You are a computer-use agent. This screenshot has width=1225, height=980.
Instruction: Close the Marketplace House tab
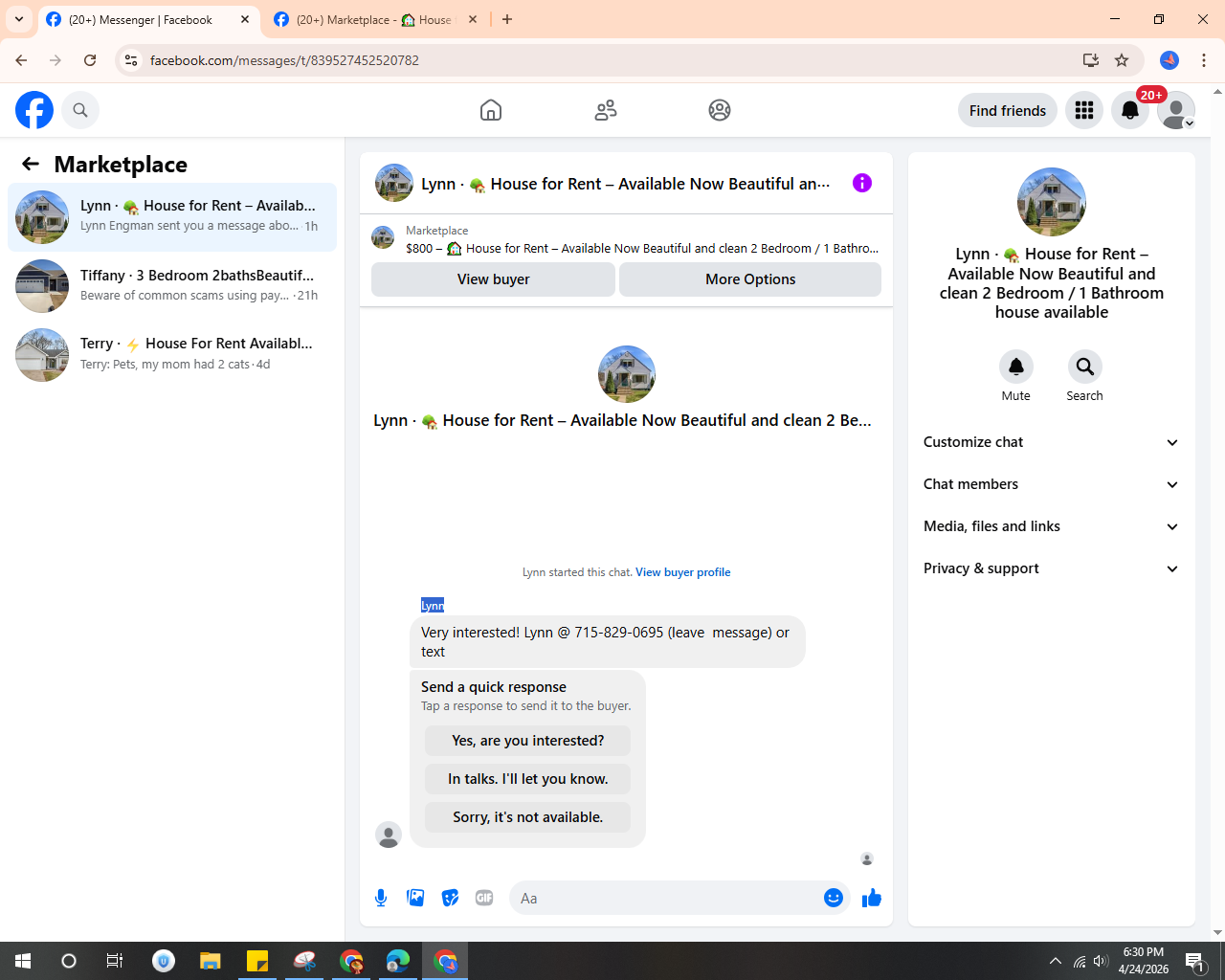(473, 19)
